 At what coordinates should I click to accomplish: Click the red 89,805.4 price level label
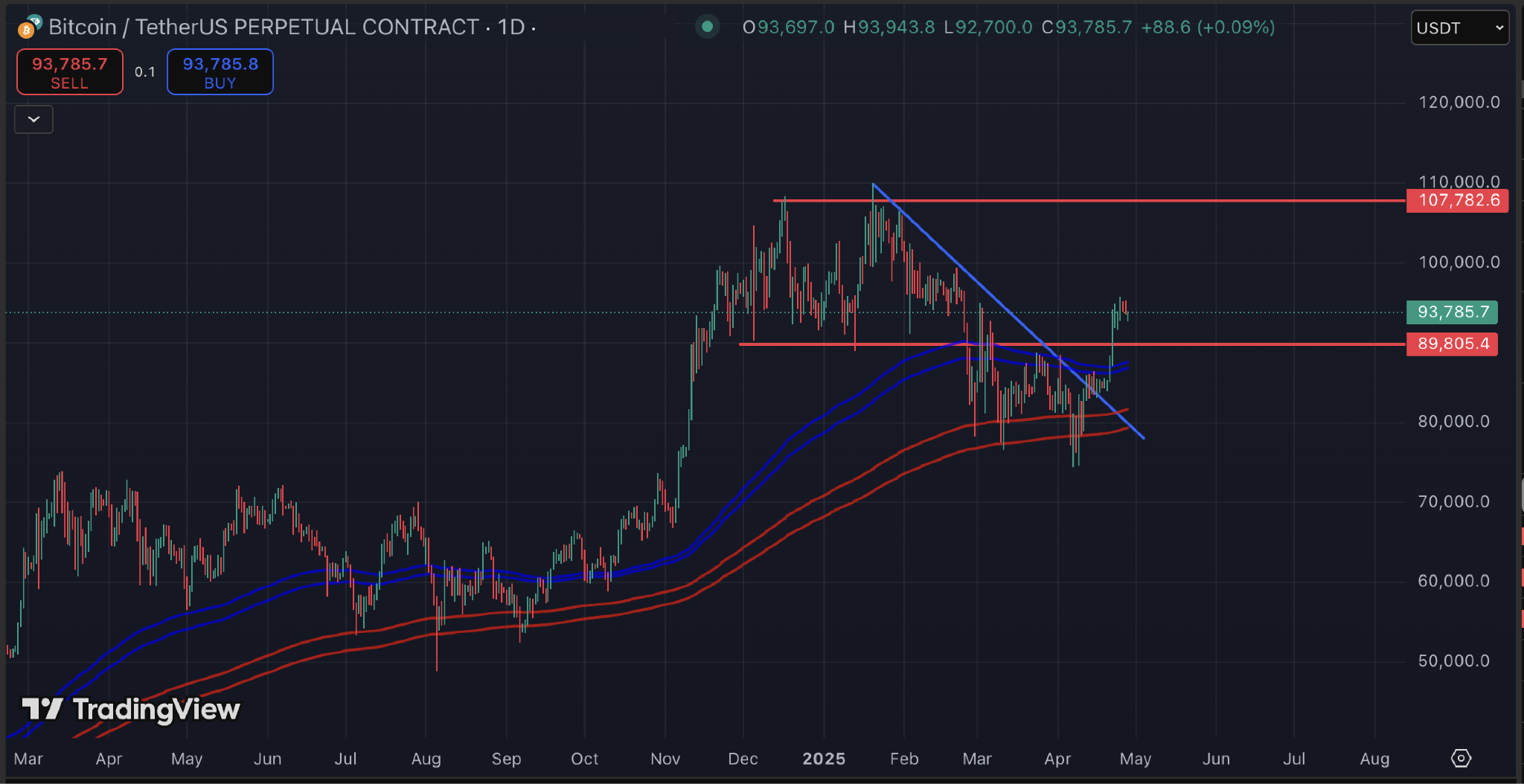1452,344
